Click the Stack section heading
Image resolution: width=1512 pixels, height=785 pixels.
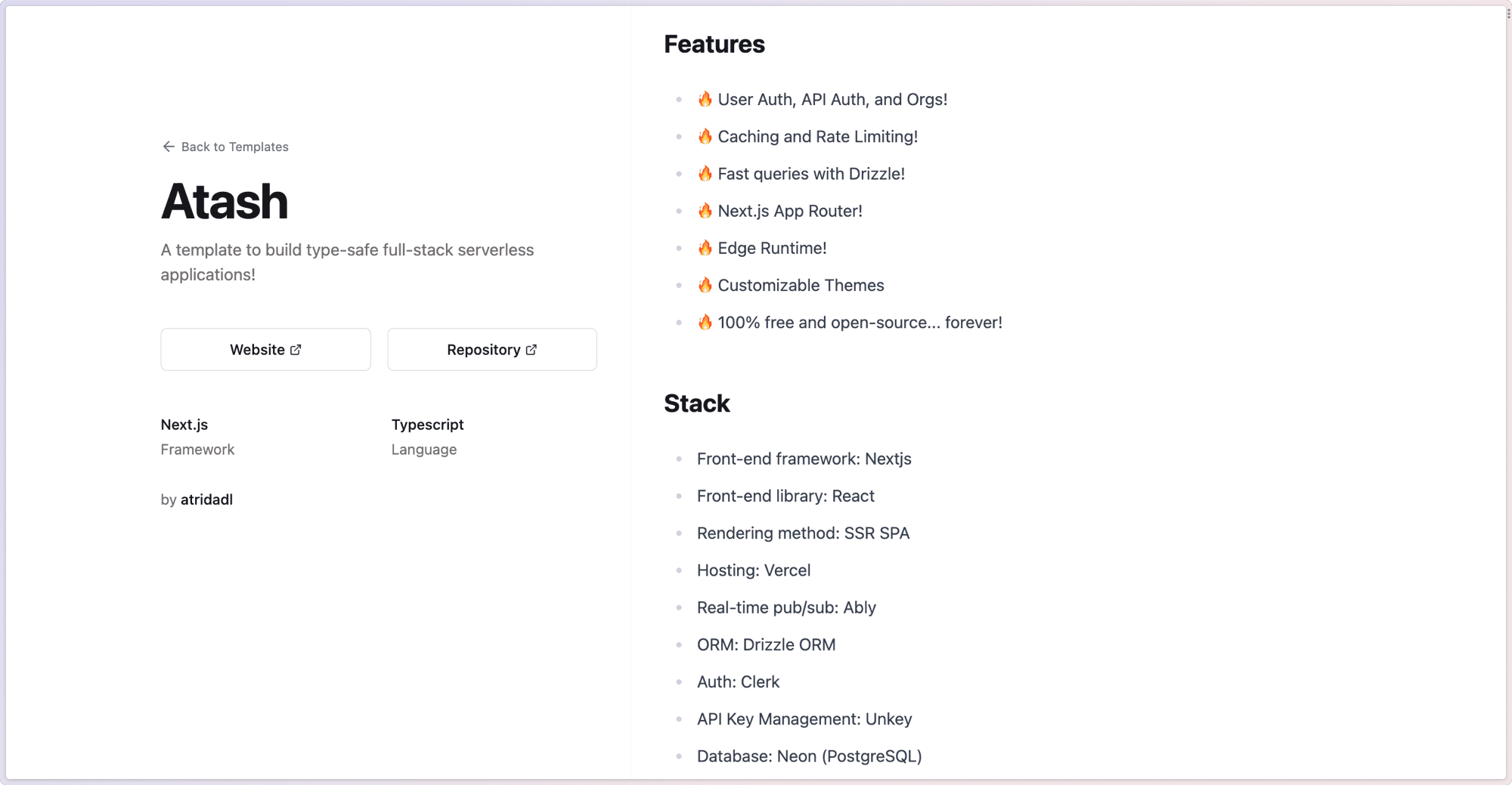coord(697,403)
